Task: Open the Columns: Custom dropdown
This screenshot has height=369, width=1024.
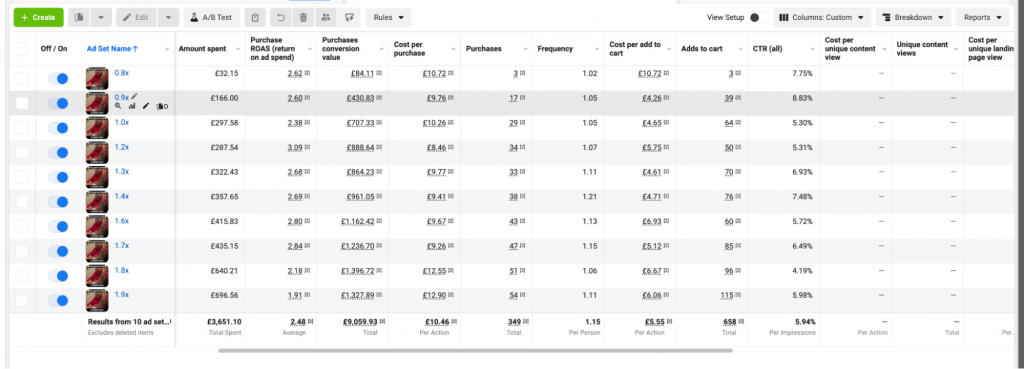Action: 822,18
